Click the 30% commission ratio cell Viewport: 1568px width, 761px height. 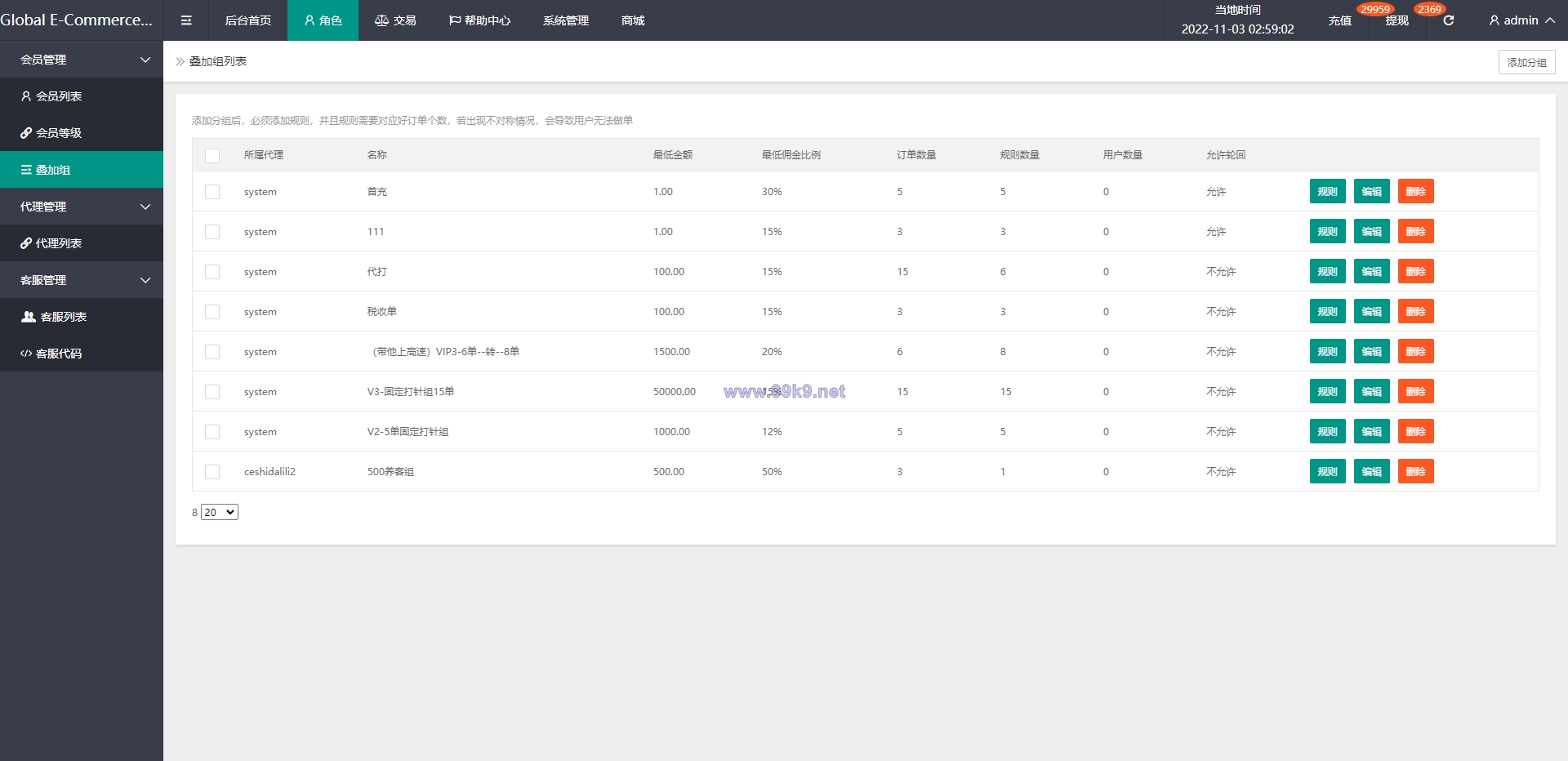coord(772,192)
